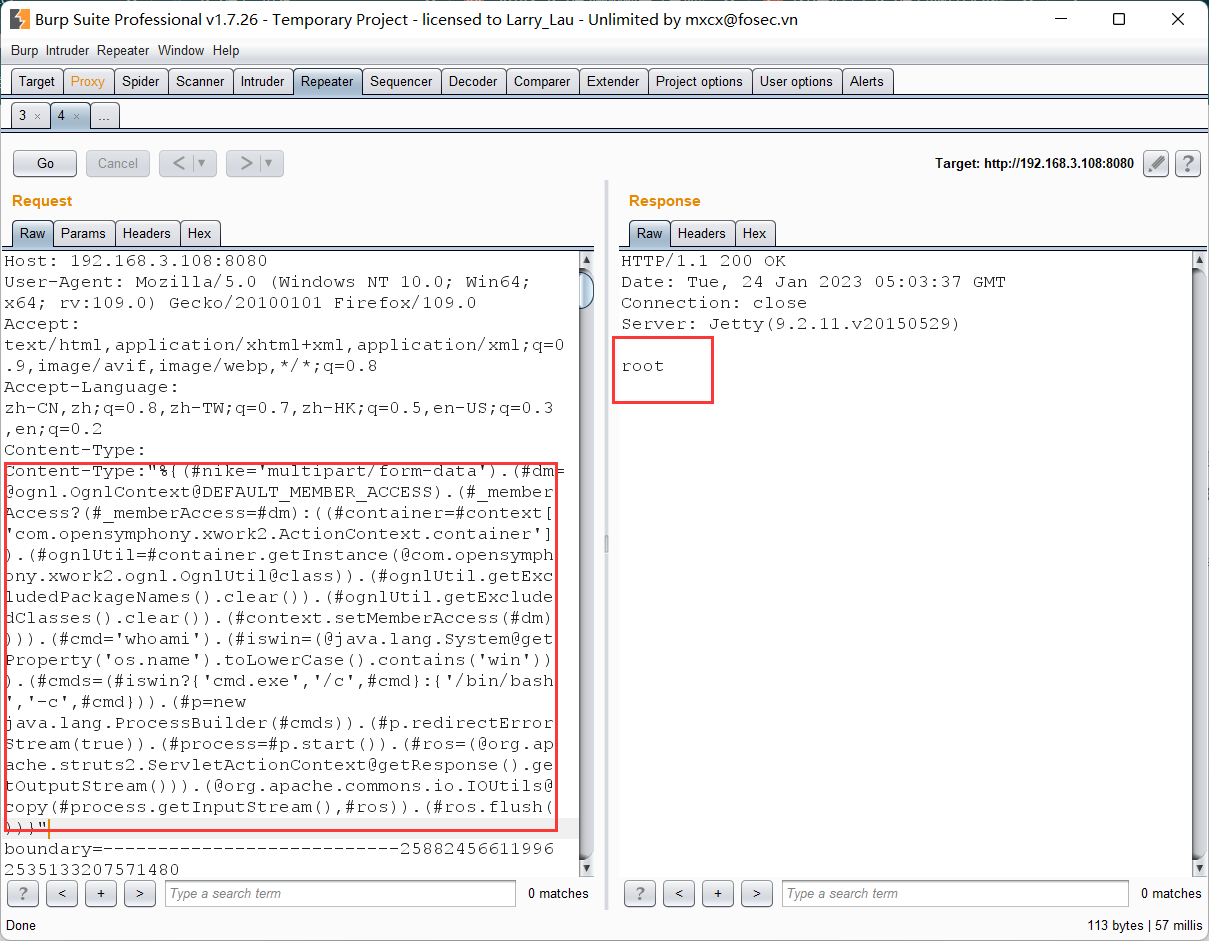Select the request Hex tab

200,233
